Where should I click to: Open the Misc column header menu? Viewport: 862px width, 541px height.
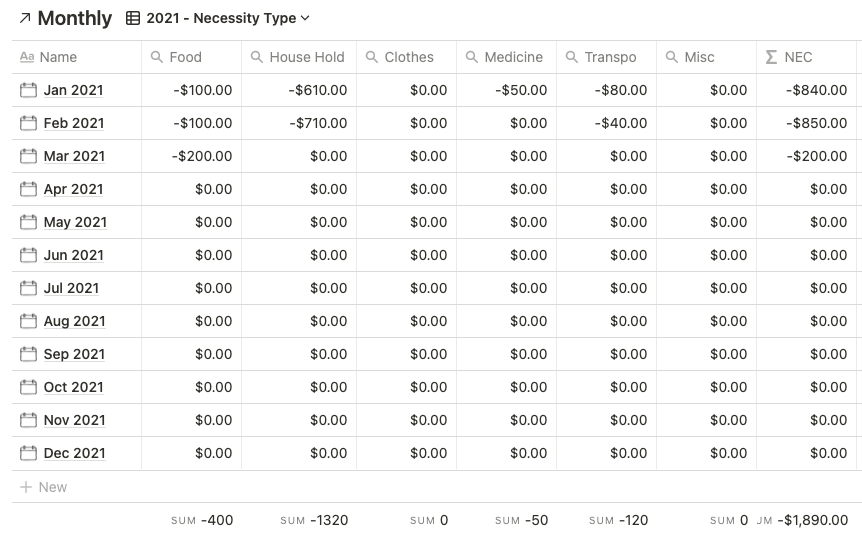[699, 57]
